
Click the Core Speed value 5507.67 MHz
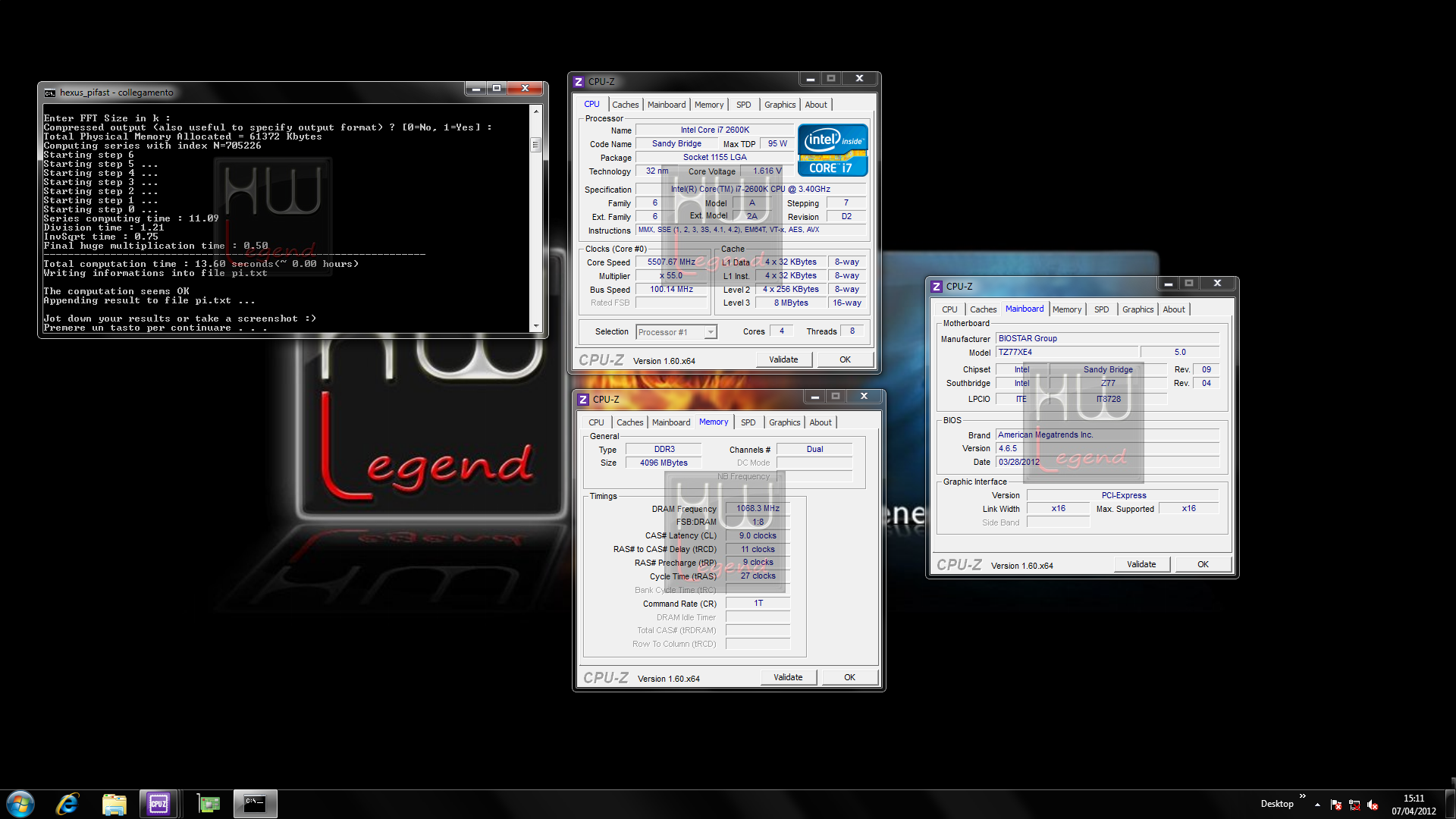coord(672,262)
